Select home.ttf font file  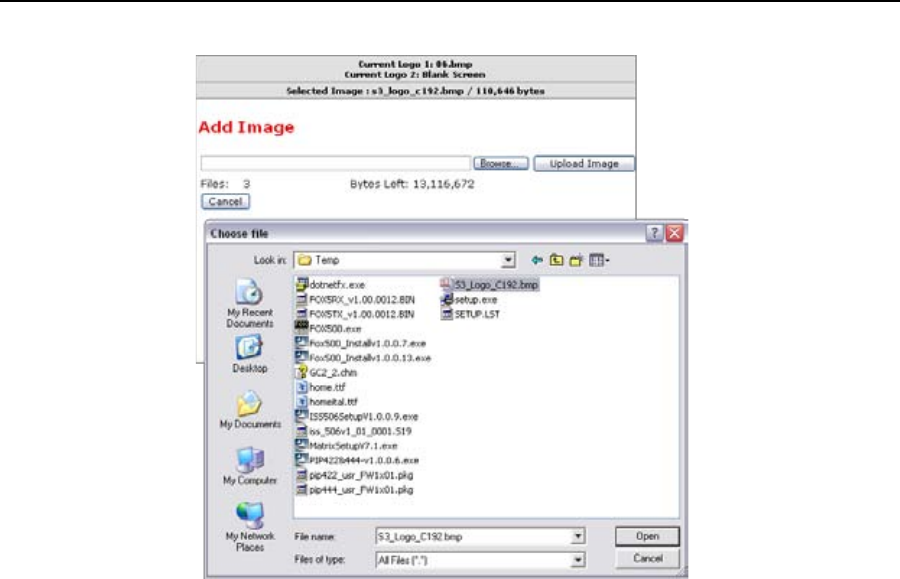321,387
